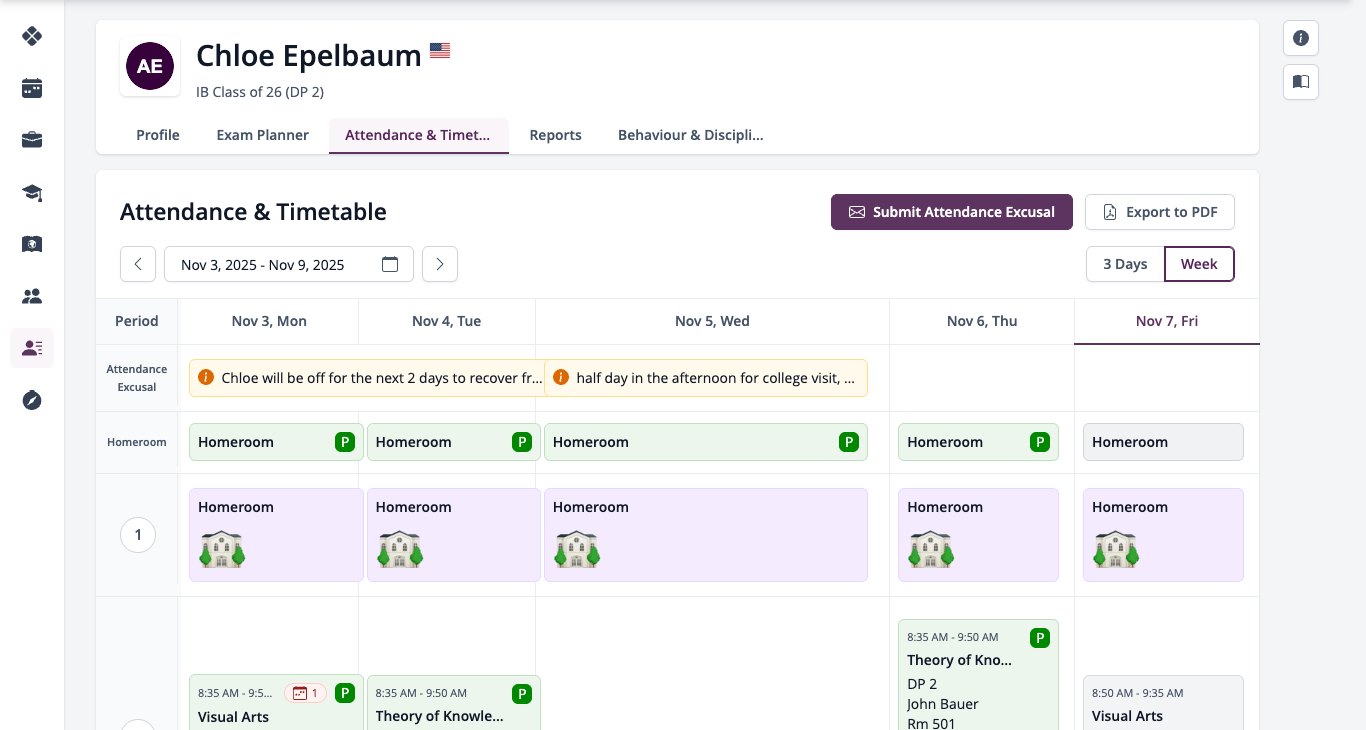
Task: Open the Behaviour & Discipline tab
Action: pyautogui.click(x=690, y=135)
